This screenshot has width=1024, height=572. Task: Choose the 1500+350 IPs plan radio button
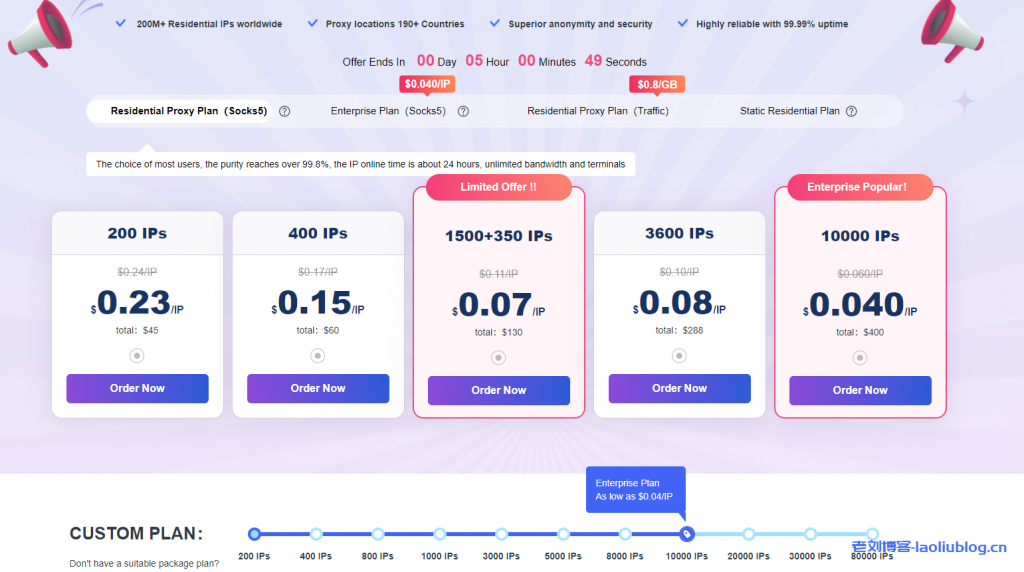tap(498, 358)
